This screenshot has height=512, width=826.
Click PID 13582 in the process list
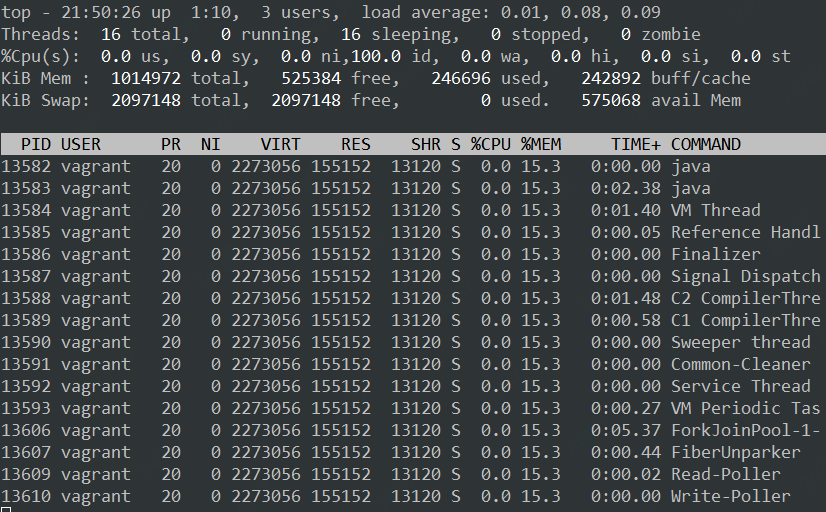[x=26, y=166]
